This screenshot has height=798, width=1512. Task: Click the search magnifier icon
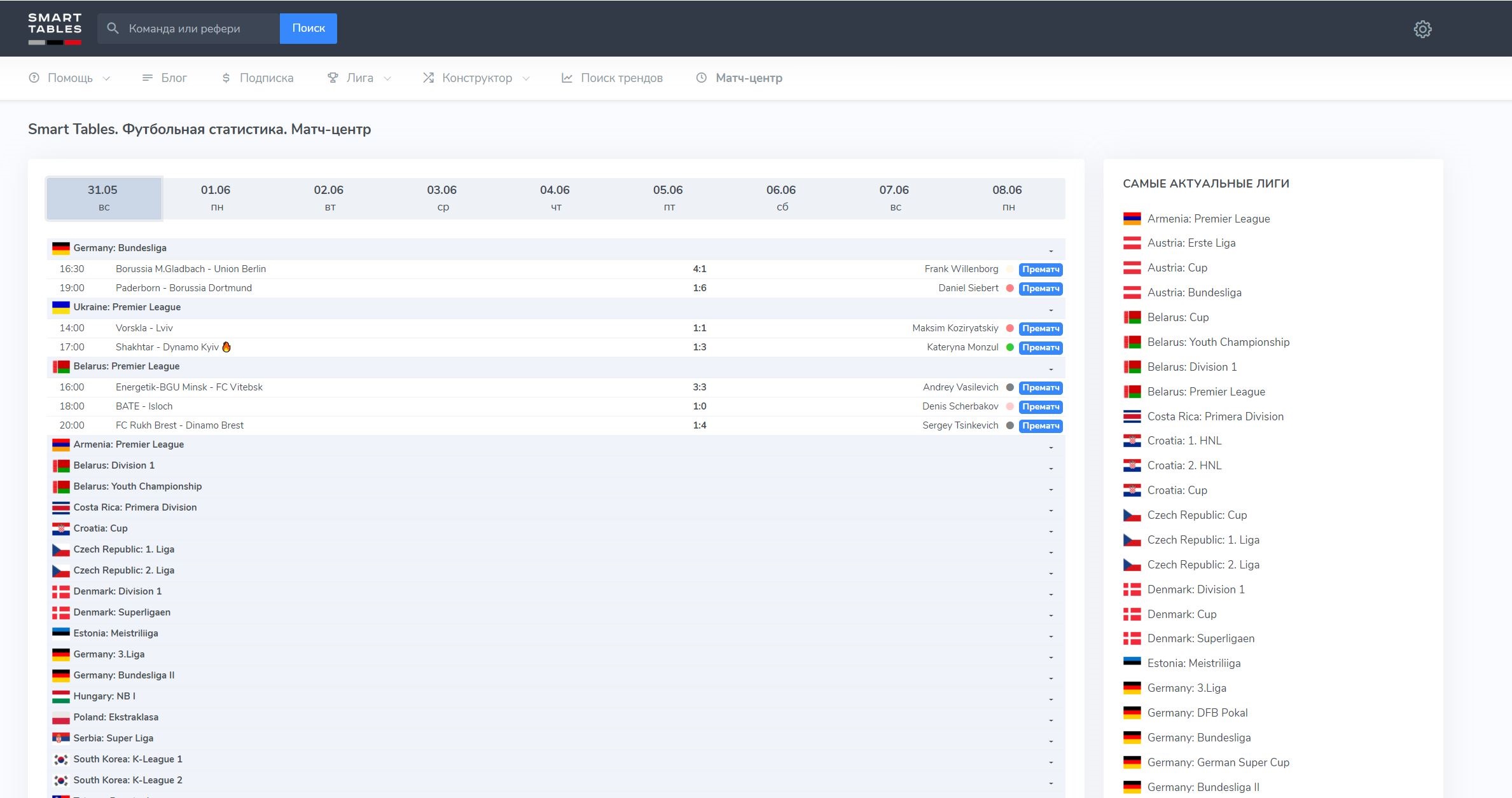pyautogui.click(x=113, y=29)
